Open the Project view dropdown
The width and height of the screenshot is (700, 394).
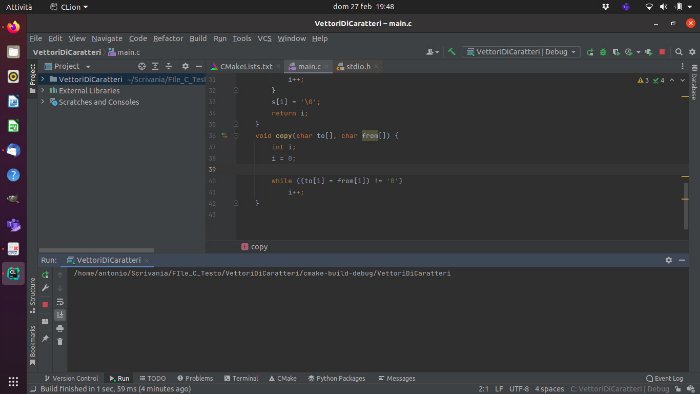coord(88,67)
